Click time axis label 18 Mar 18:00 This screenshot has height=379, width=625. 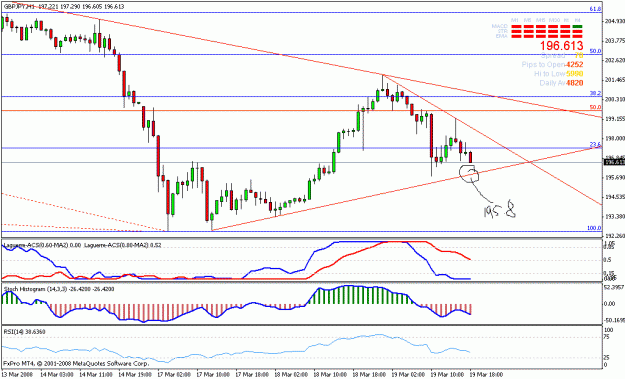[x=369, y=375]
